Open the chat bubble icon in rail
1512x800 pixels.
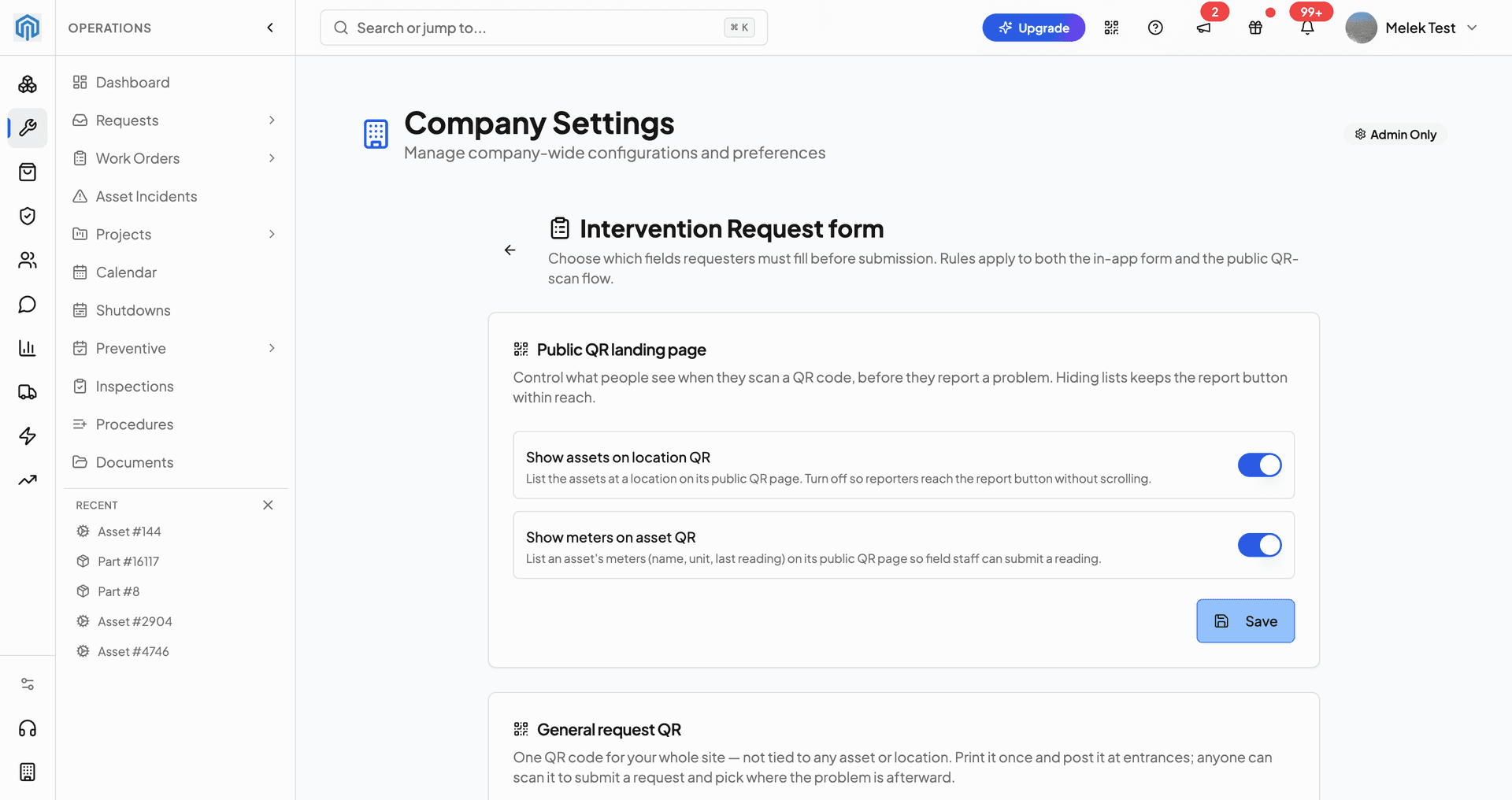pos(28,304)
